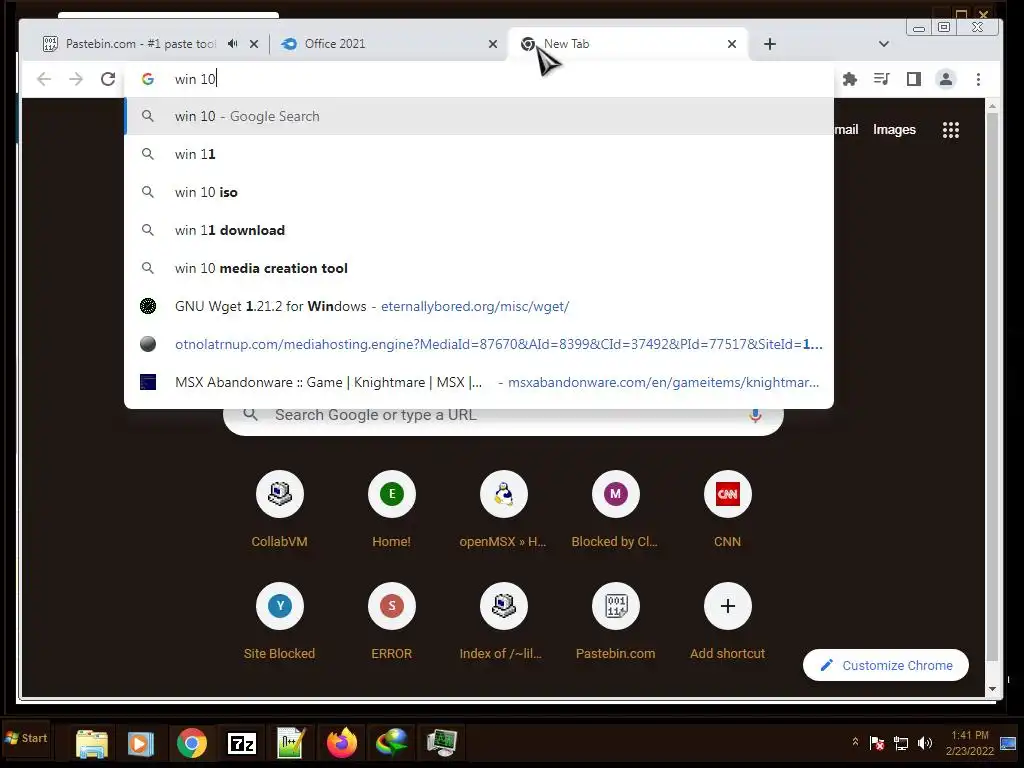Toggle the Chrome side panel
This screenshot has width=1024, height=768.
click(x=914, y=79)
